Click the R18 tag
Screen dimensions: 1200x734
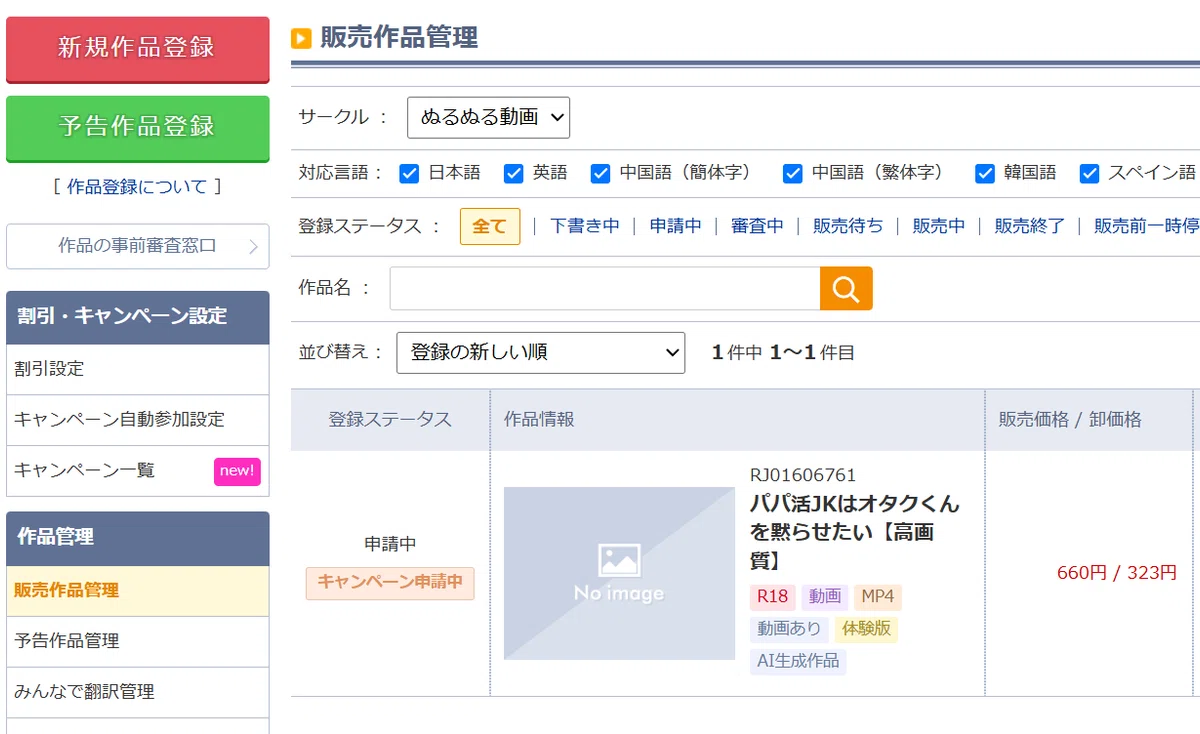(772, 598)
